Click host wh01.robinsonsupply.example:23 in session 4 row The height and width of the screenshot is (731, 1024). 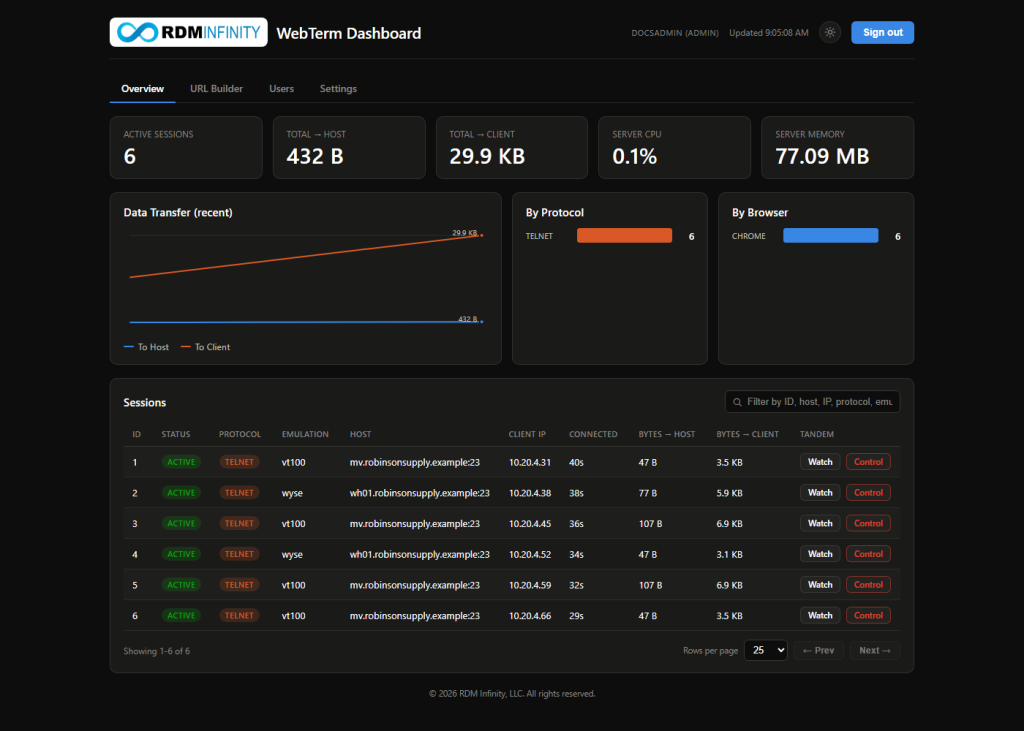point(419,554)
